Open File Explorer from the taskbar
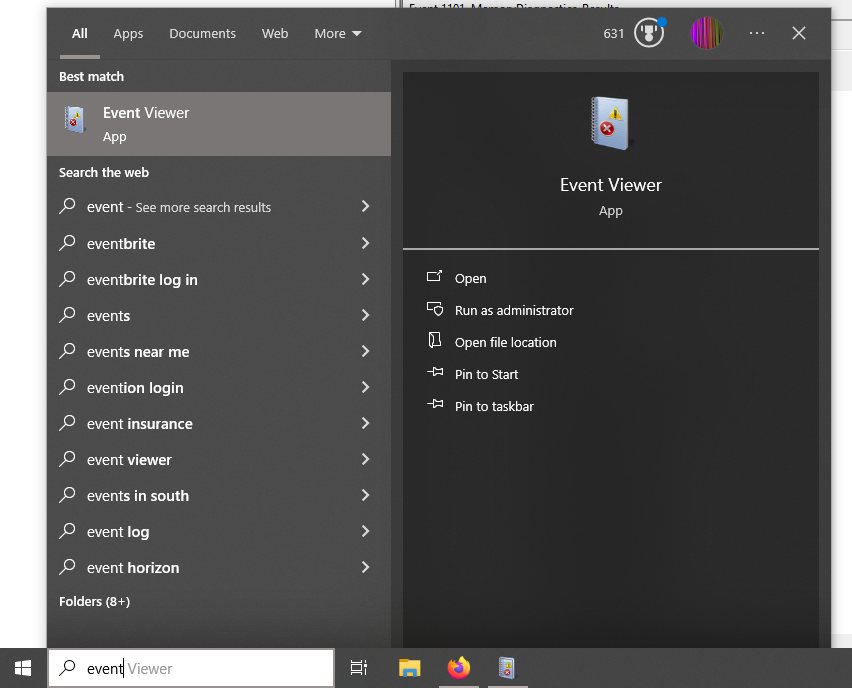852x688 pixels. tap(409, 667)
